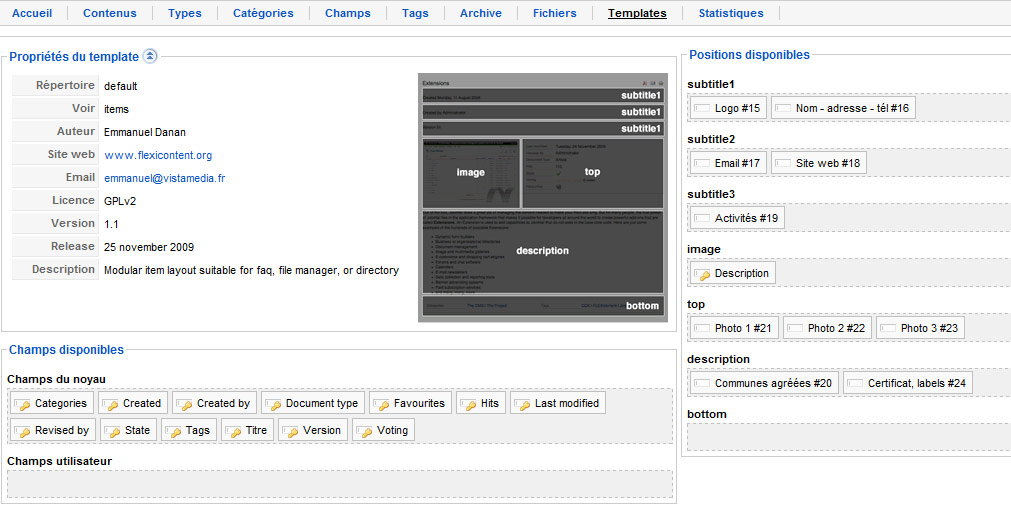Viewport: 1011px width, 510px height.
Task: Click the key icon on Voting field
Action: 366,431
